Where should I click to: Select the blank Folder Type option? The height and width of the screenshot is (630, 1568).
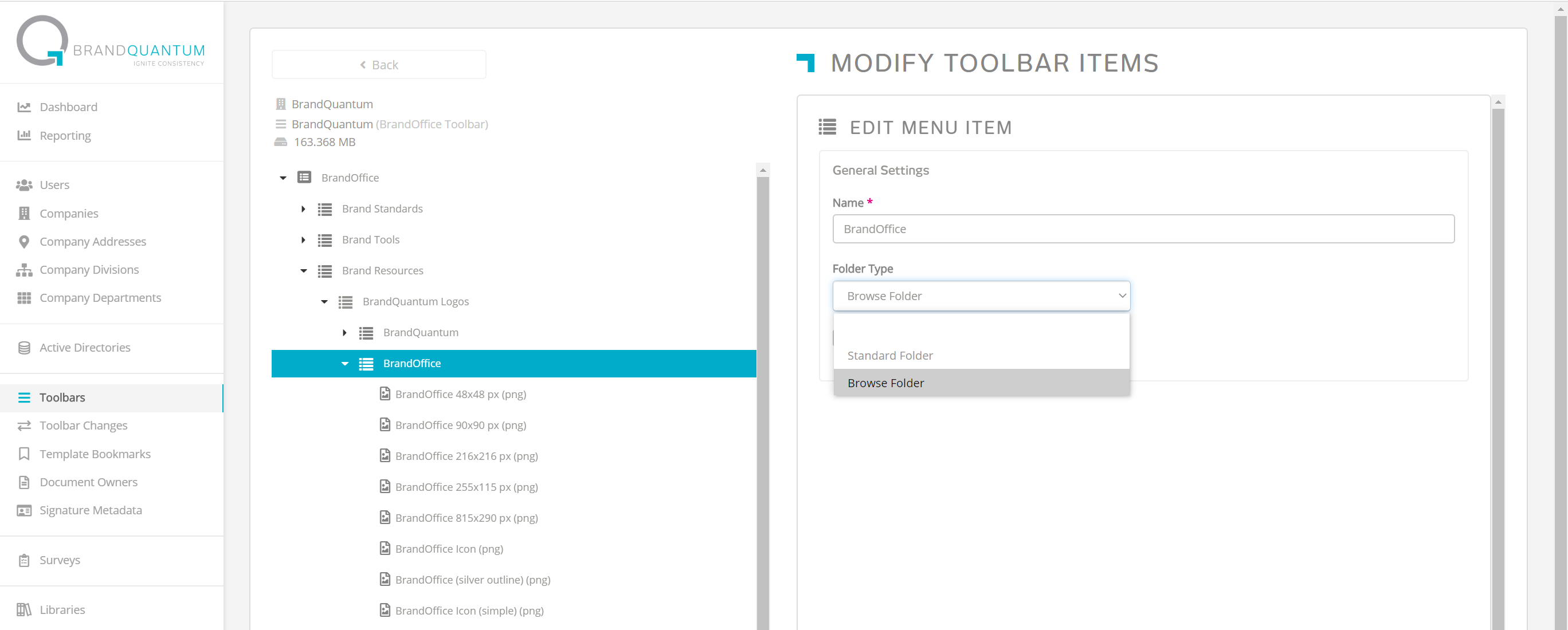(x=981, y=328)
